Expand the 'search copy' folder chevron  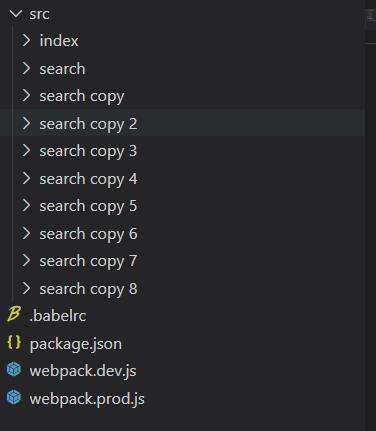26,96
